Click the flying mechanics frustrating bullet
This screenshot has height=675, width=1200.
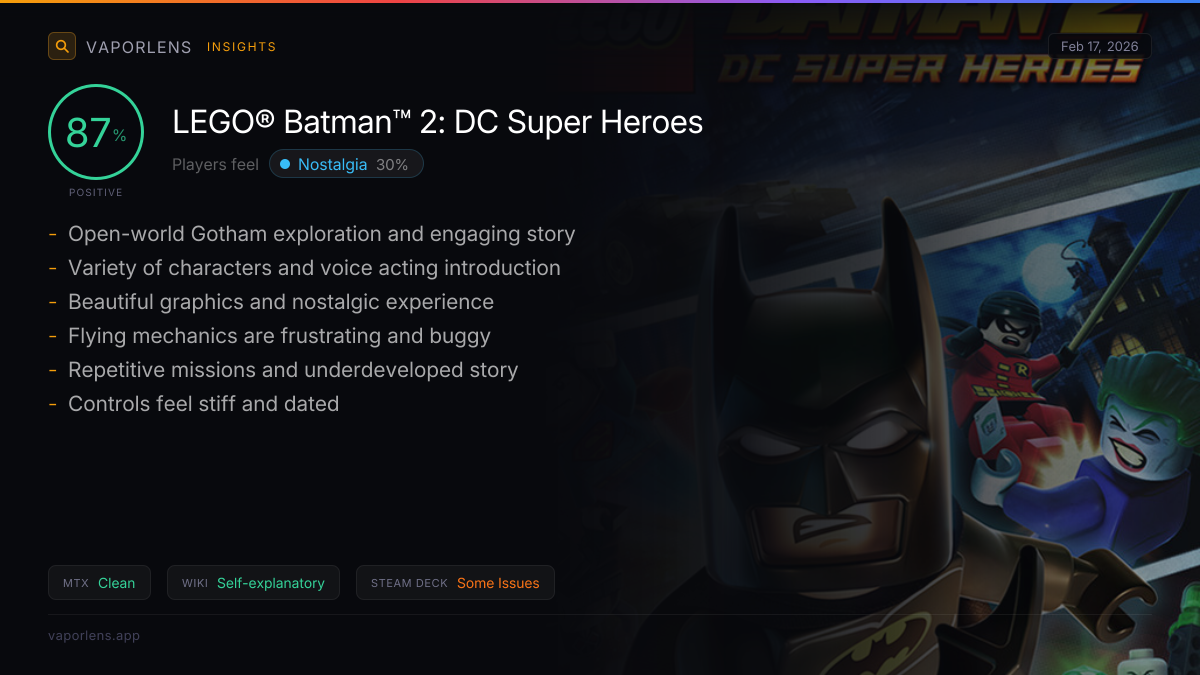pos(279,336)
